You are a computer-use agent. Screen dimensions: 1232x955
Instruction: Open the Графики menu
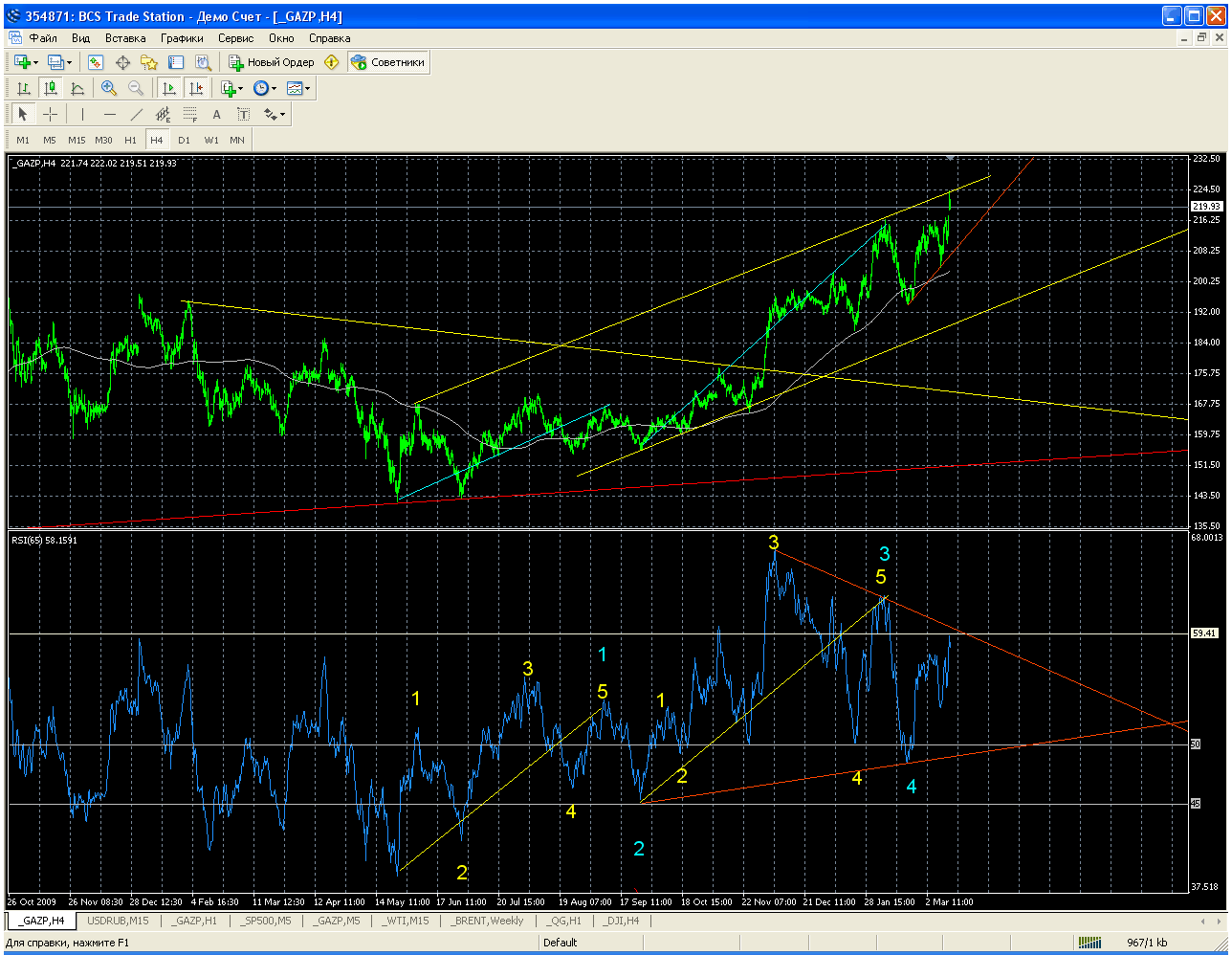click(x=182, y=38)
